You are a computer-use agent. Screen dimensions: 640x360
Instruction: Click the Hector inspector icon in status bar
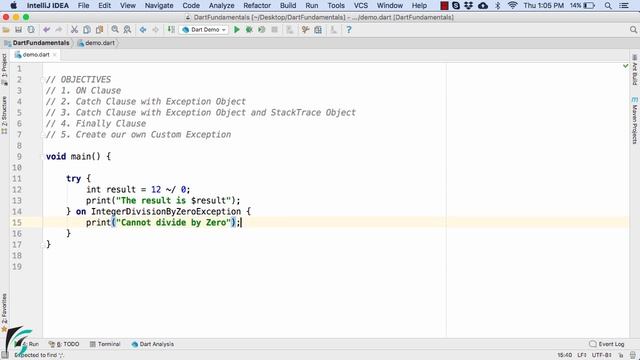pos(633,355)
